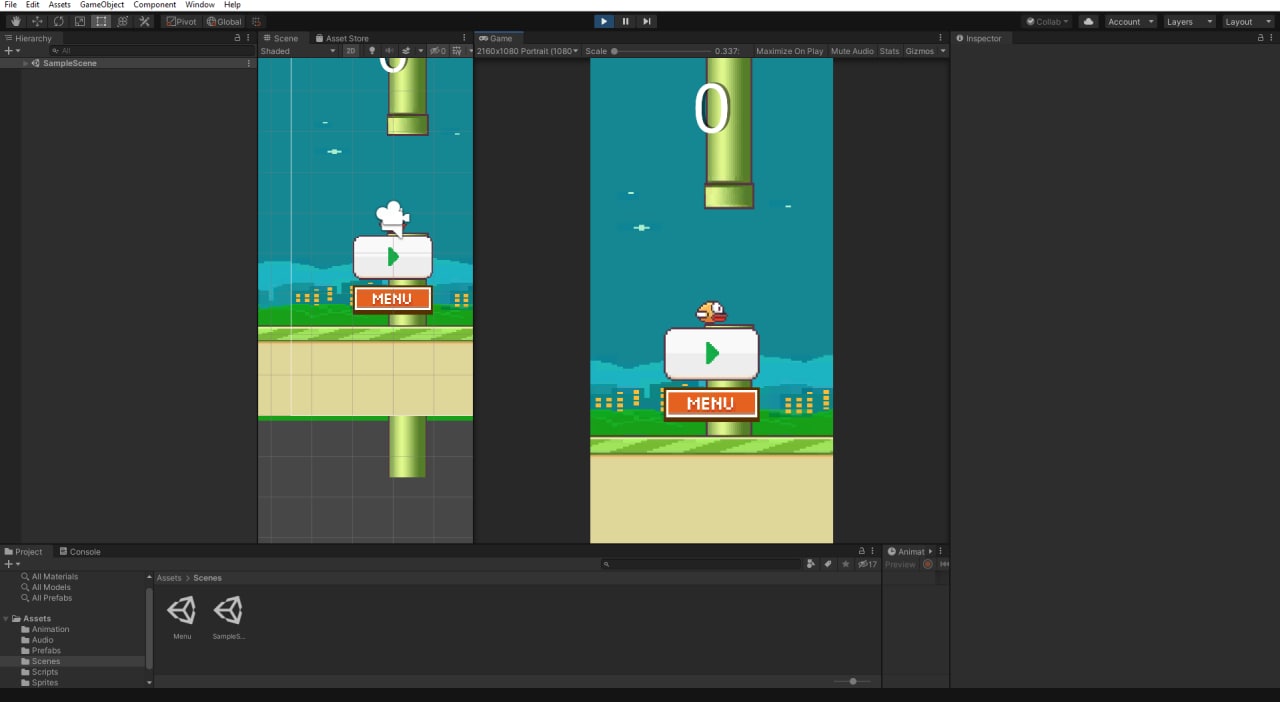Toggle Scene view audio
Image resolution: width=1280 pixels, height=702 pixels.
coord(389,51)
